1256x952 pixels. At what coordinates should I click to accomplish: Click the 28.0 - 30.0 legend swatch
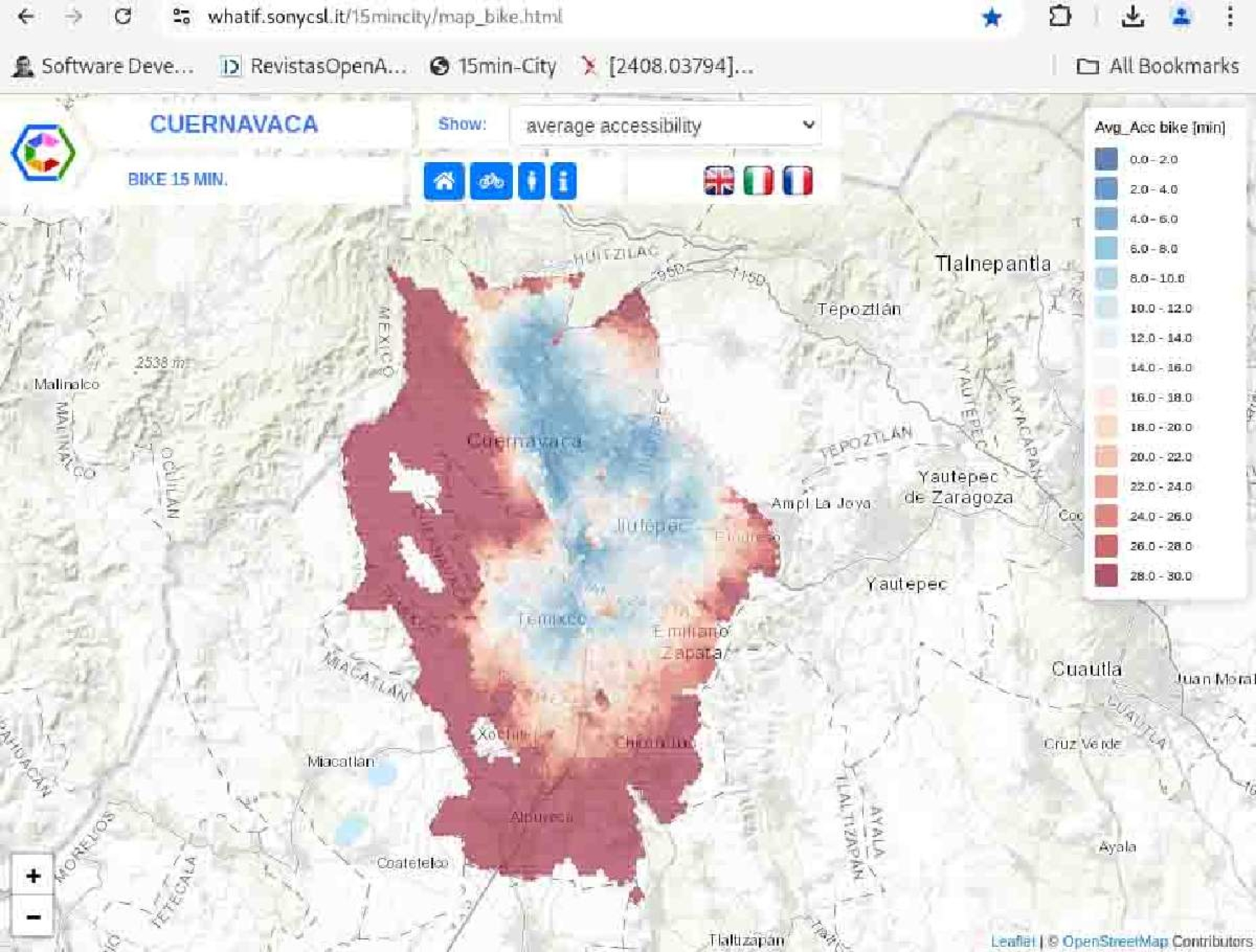click(1106, 576)
